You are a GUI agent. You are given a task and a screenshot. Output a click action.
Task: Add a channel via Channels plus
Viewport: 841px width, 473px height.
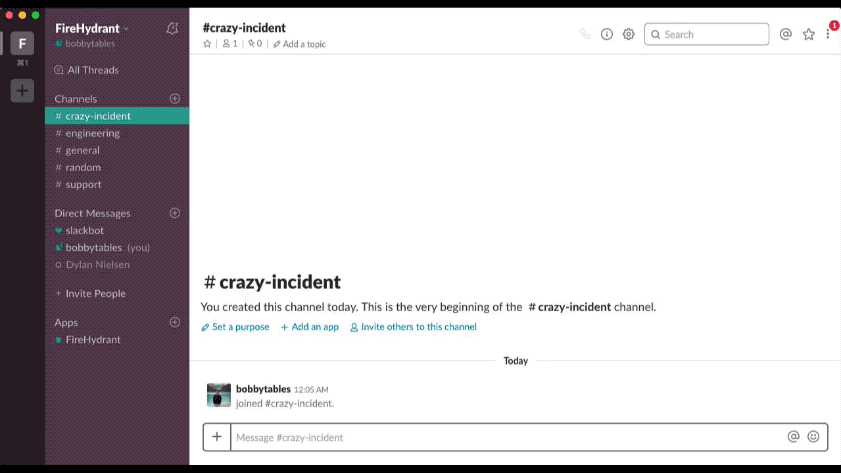(x=175, y=99)
